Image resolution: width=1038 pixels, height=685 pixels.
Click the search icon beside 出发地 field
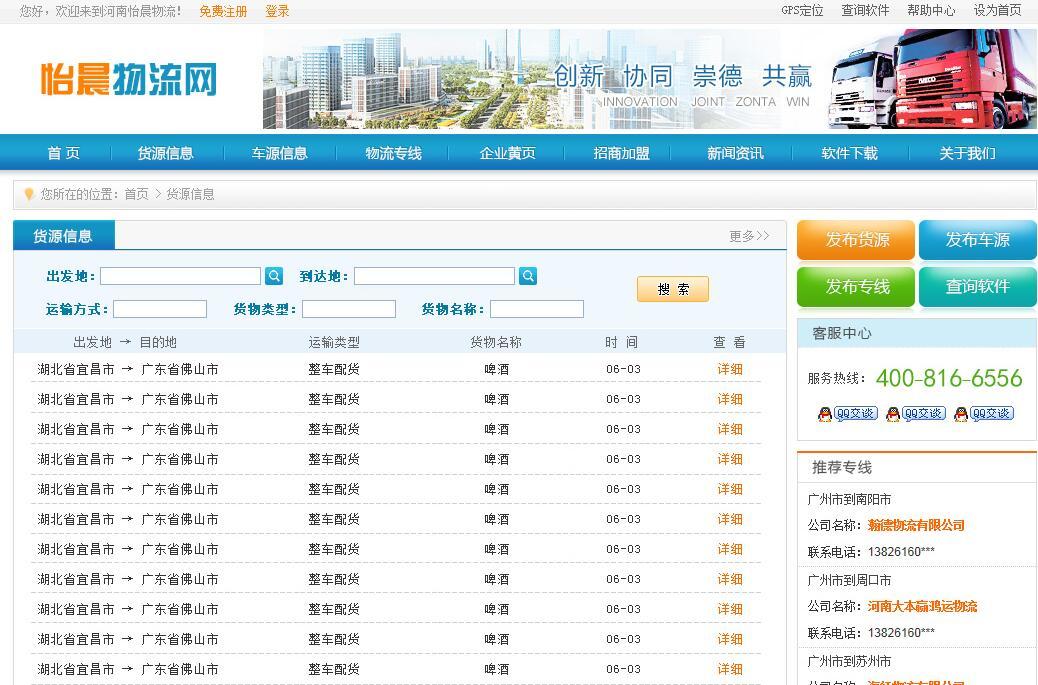[274, 276]
